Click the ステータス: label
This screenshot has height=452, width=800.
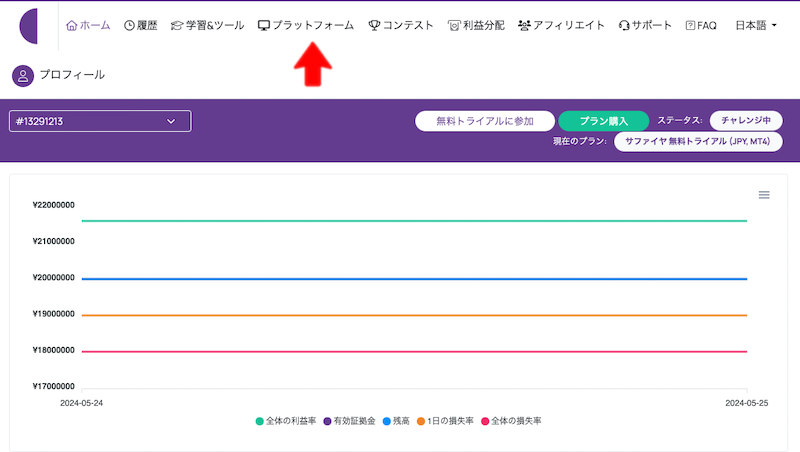tap(680, 120)
